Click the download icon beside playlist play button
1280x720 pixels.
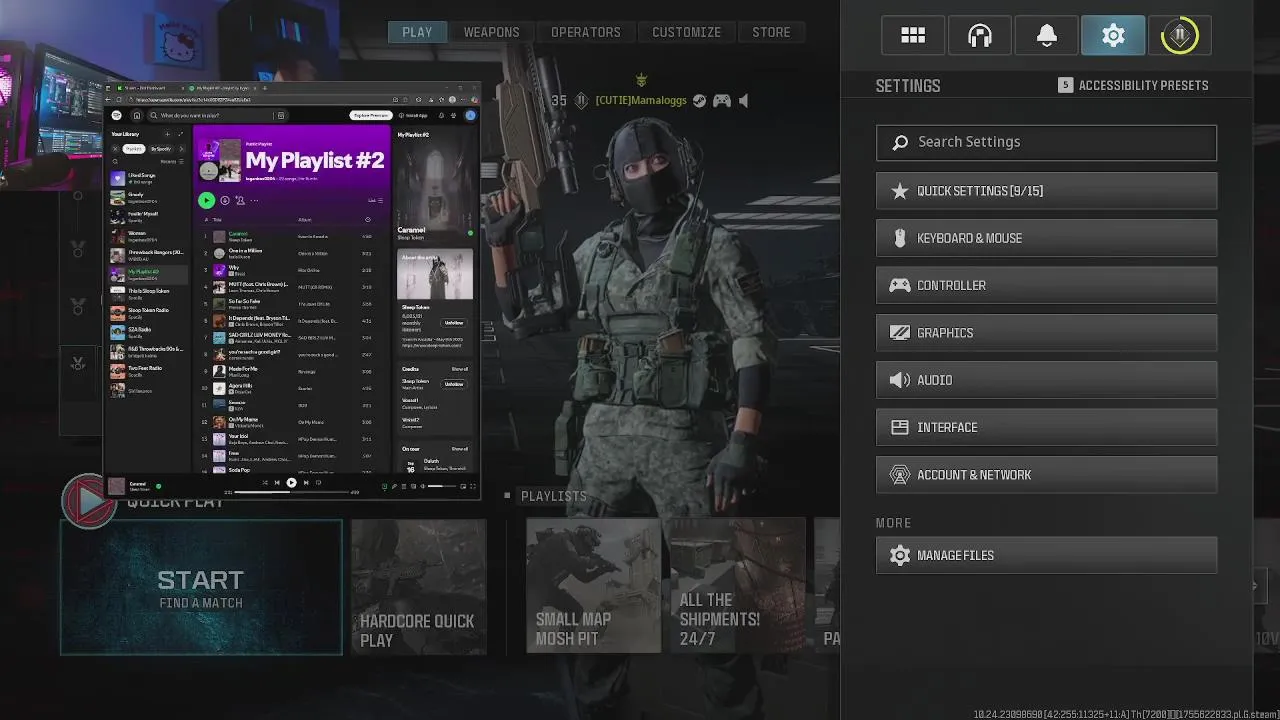pos(225,200)
